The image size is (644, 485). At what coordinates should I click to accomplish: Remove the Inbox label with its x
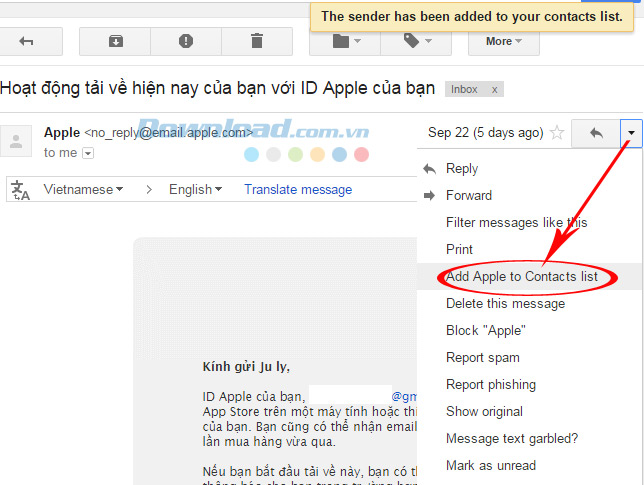[x=494, y=90]
